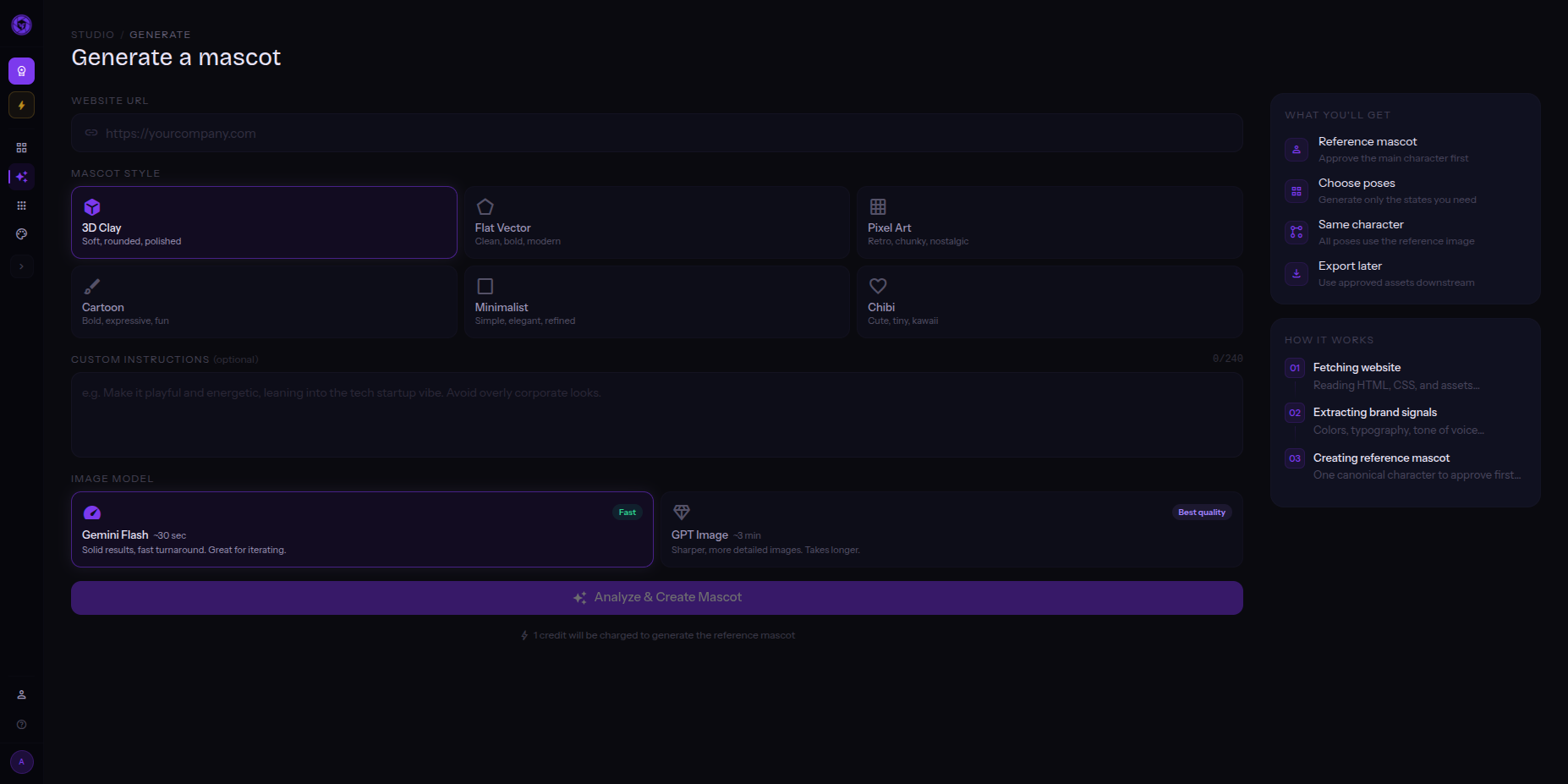Click the GPT Image diamond icon

click(x=681, y=513)
